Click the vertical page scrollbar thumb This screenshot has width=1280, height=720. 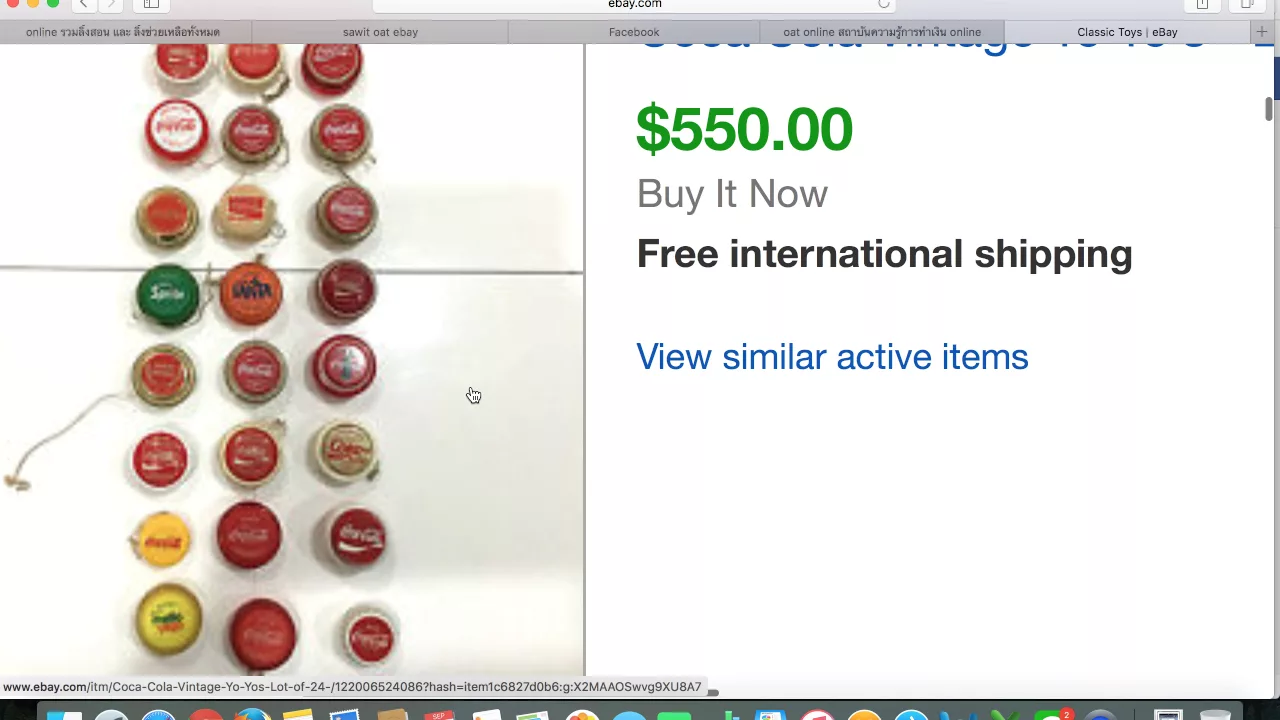coord(1269,109)
